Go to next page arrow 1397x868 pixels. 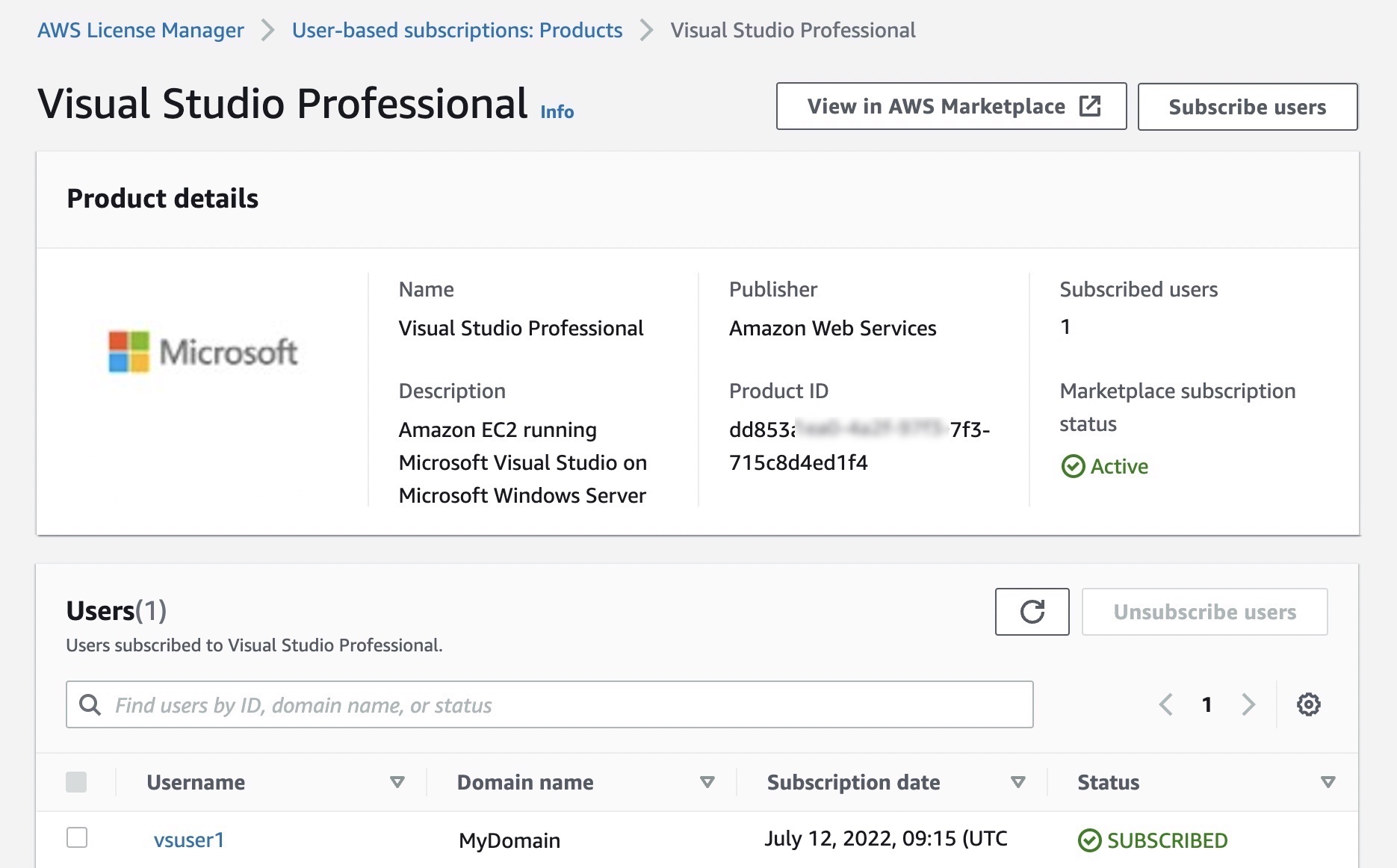click(x=1248, y=704)
